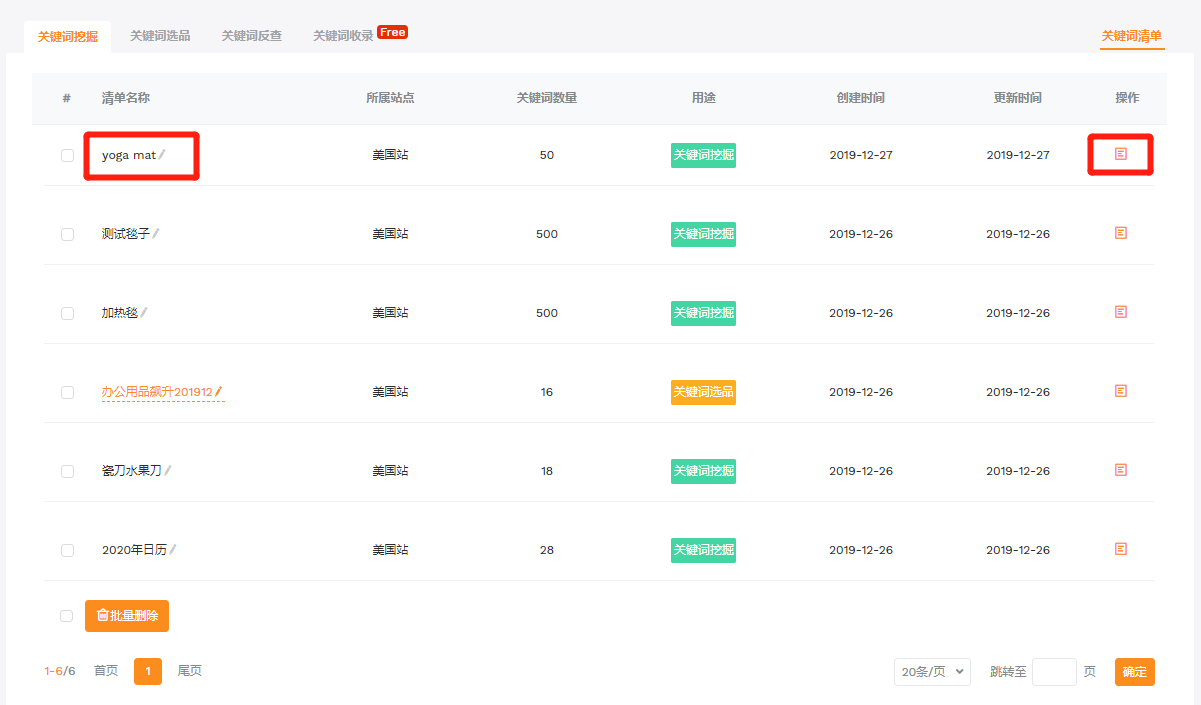Image resolution: width=1201 pixels, height=705 pixels.
Task: Click the rename pencil beside 瓷刀水果刀
Action: (x=168, y=470)
